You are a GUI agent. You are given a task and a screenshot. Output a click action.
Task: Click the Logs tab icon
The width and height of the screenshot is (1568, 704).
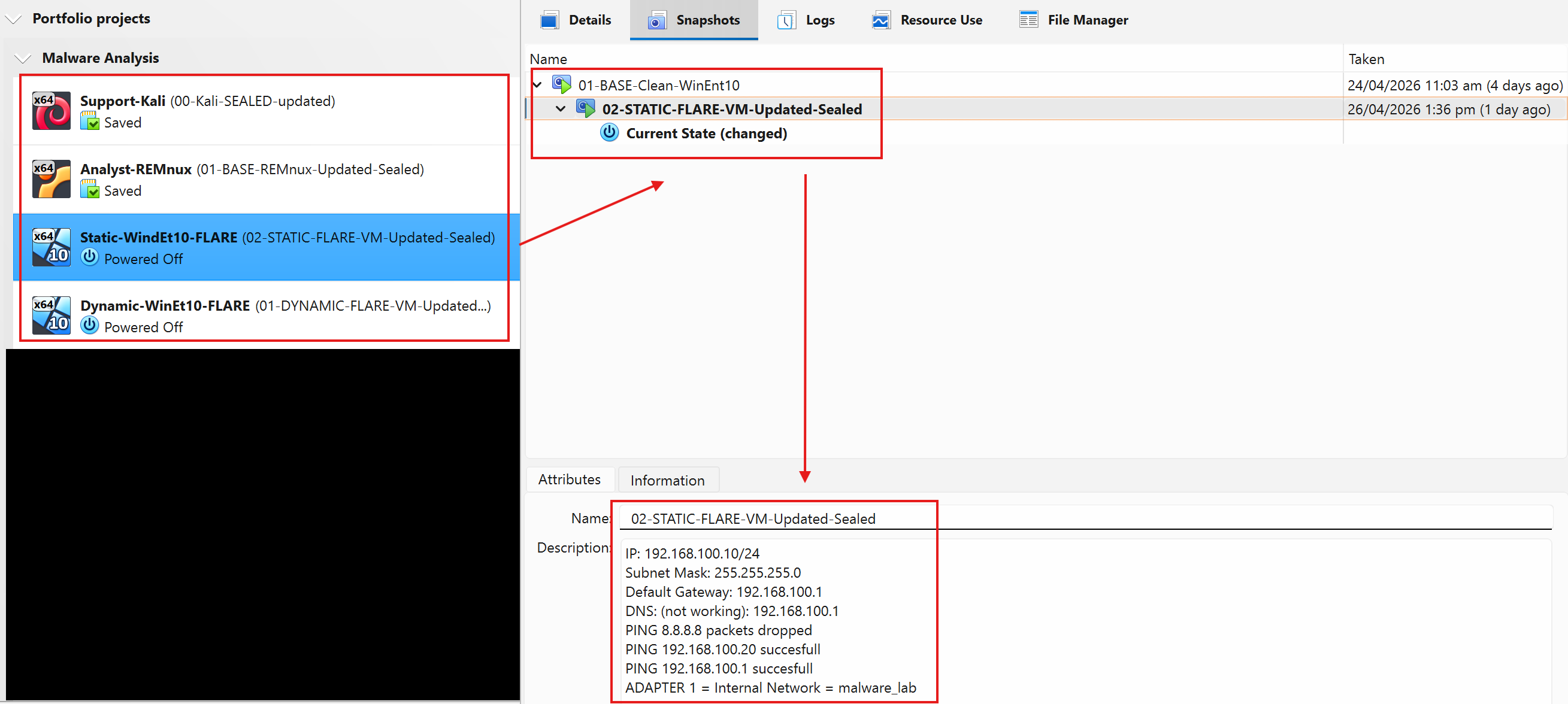[x=786, y=20]
